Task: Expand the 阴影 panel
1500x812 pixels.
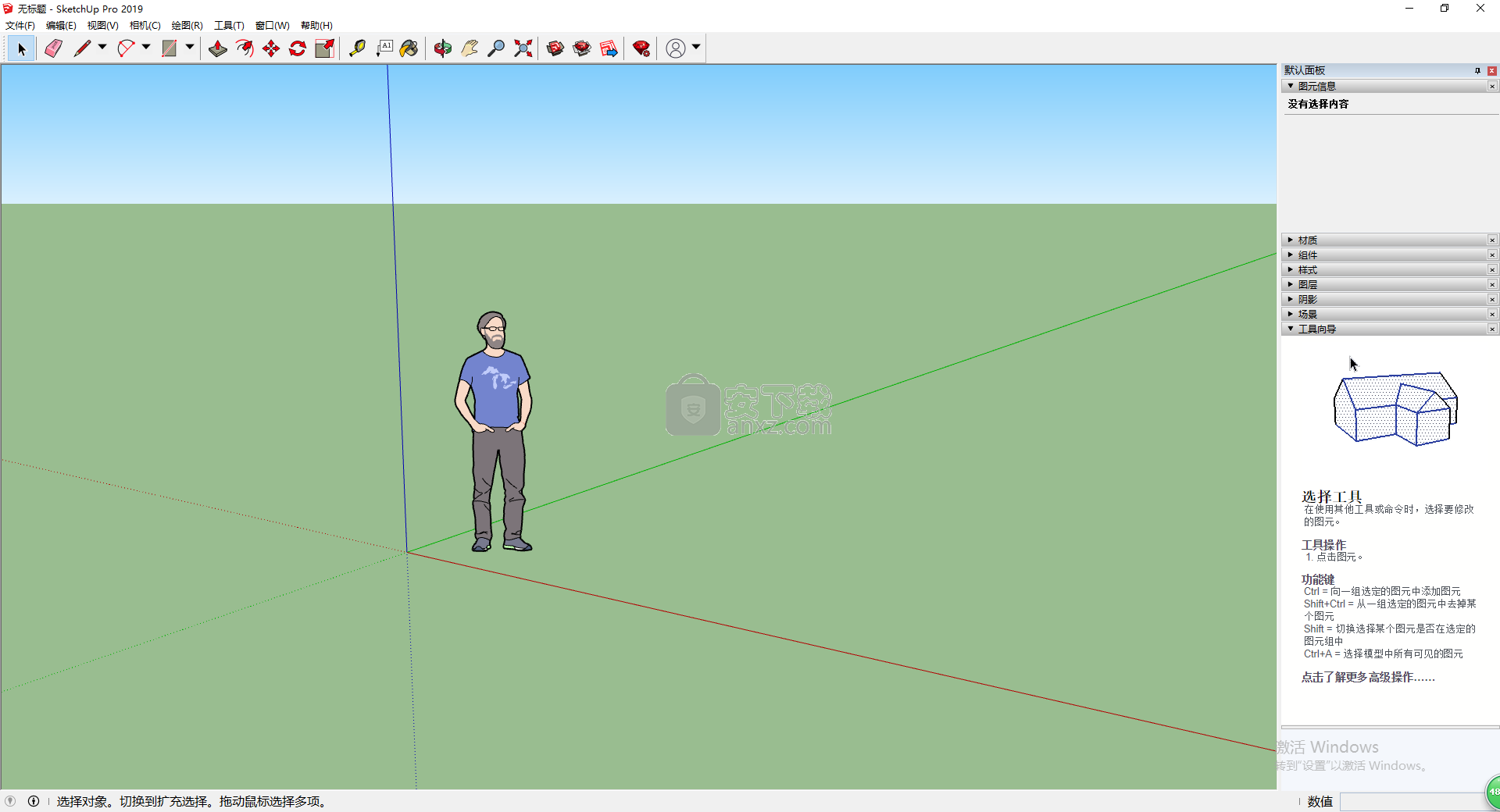Action: click(1291, 299)
